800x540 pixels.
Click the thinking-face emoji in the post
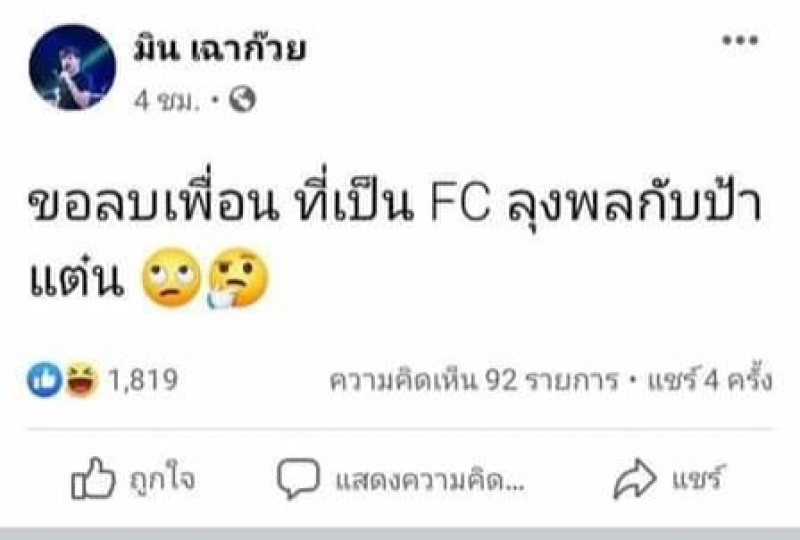point(238,278)
